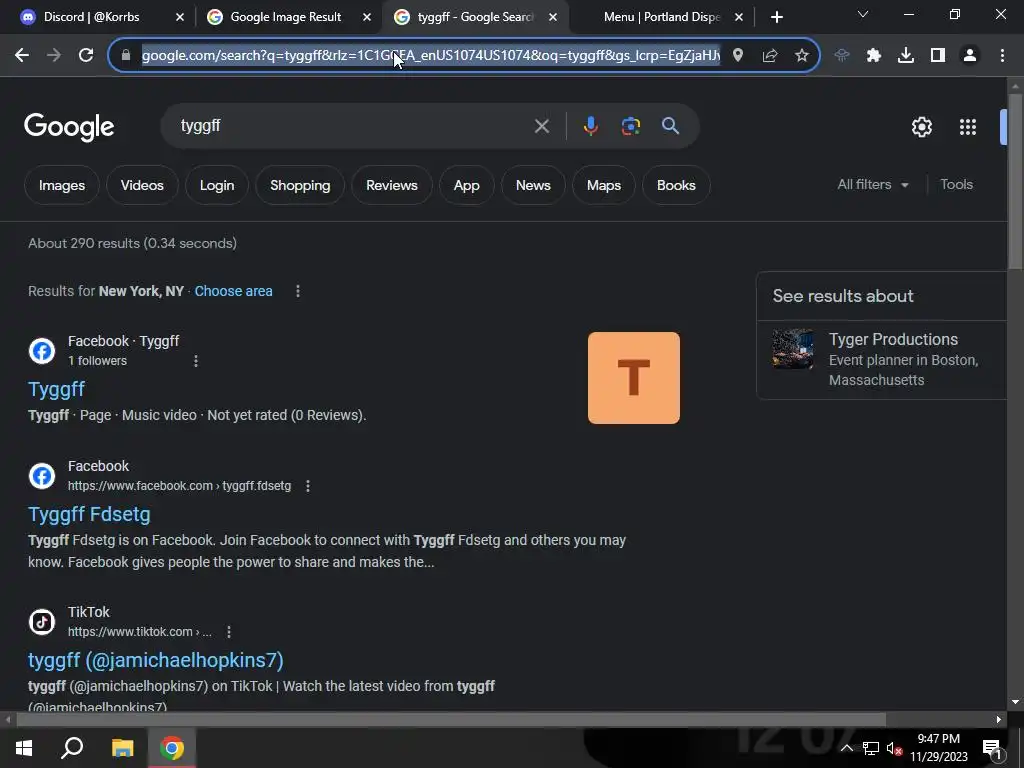Click the Choose area link
The width and height of the screenshot is (1024, 768).
234,291
